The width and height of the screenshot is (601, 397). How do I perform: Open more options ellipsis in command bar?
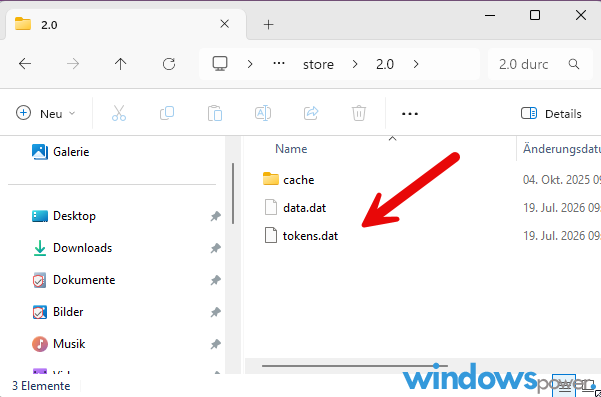pyautogui.click(x=410, y=114)
